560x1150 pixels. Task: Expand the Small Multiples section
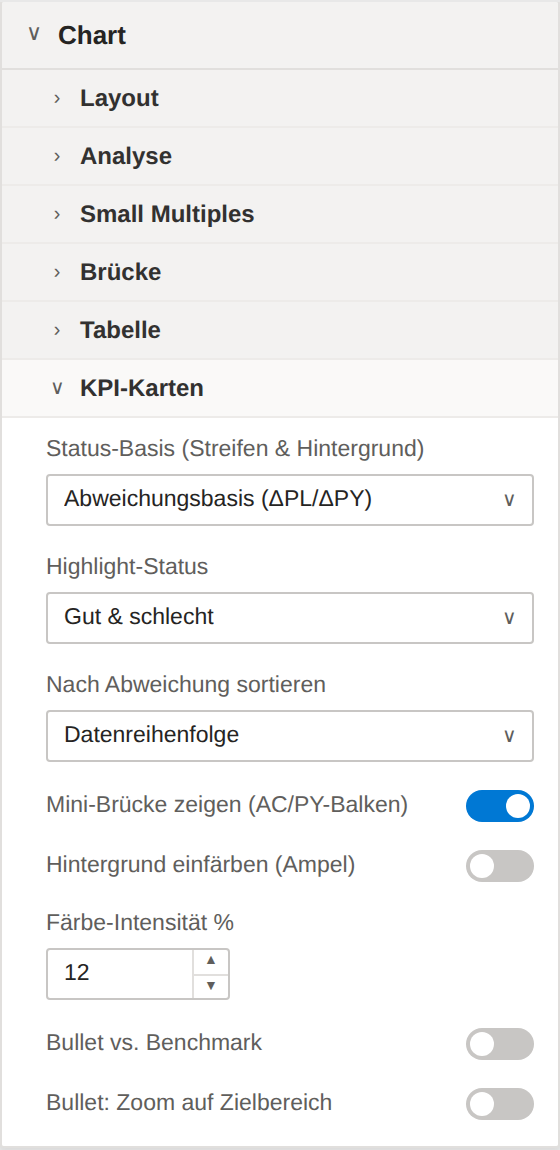pos(280,214)
